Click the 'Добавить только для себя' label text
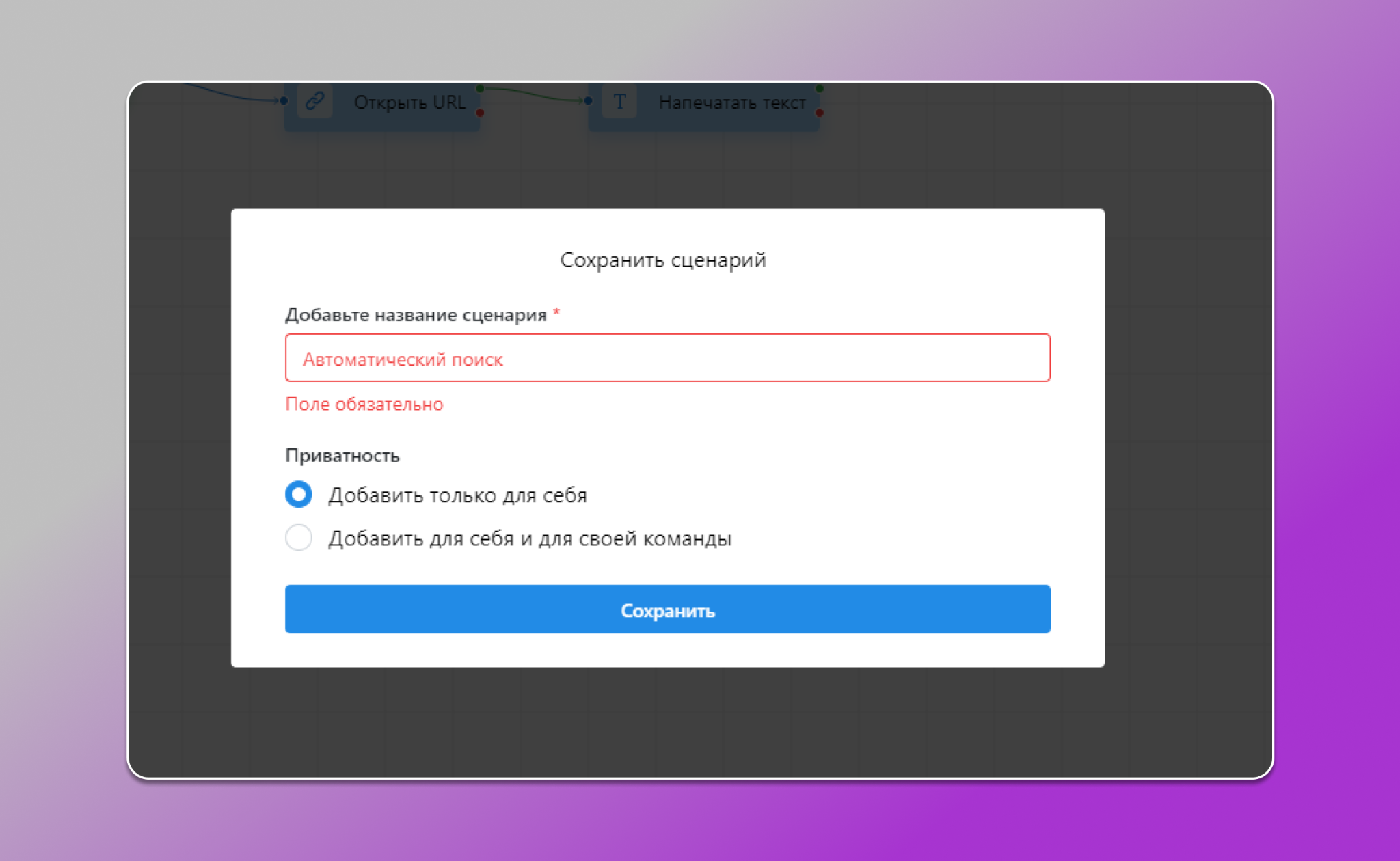 (x=457, y=495)
